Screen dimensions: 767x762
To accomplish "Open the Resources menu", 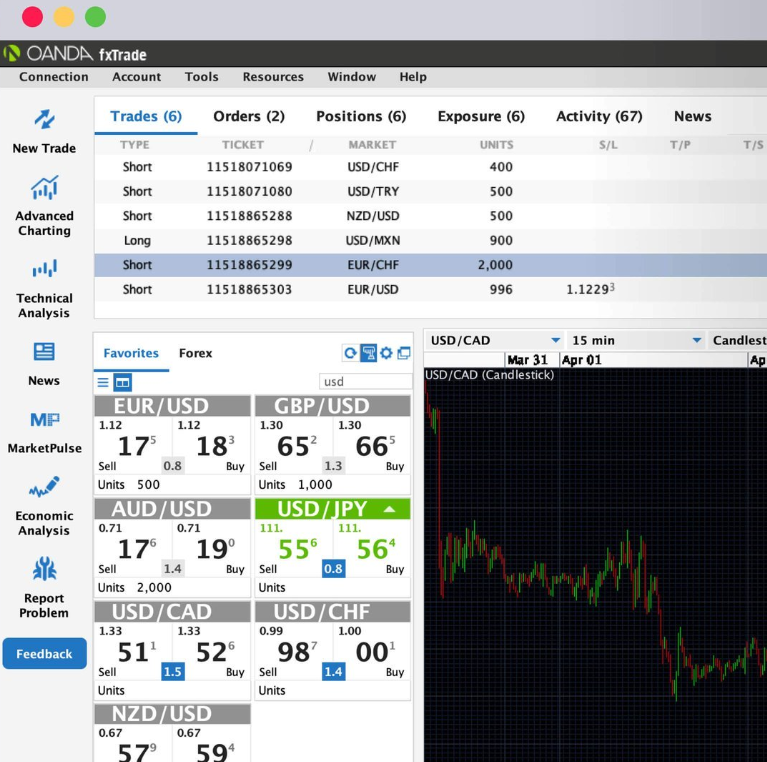I will tap(273, 77).
